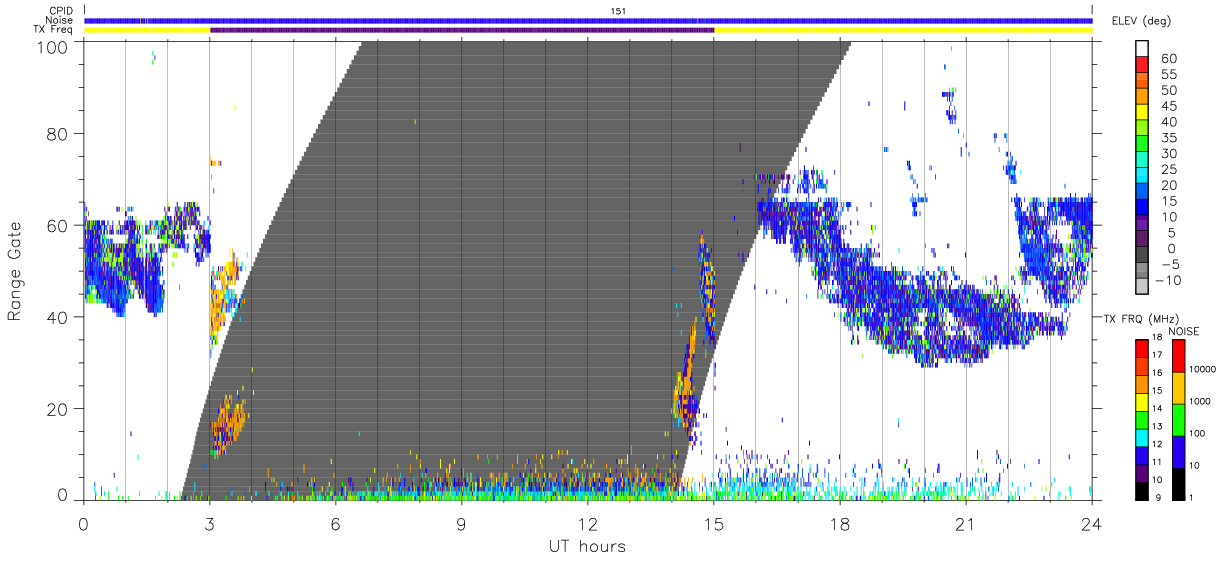Click the 'Noise' label at top left

[59, 20]
